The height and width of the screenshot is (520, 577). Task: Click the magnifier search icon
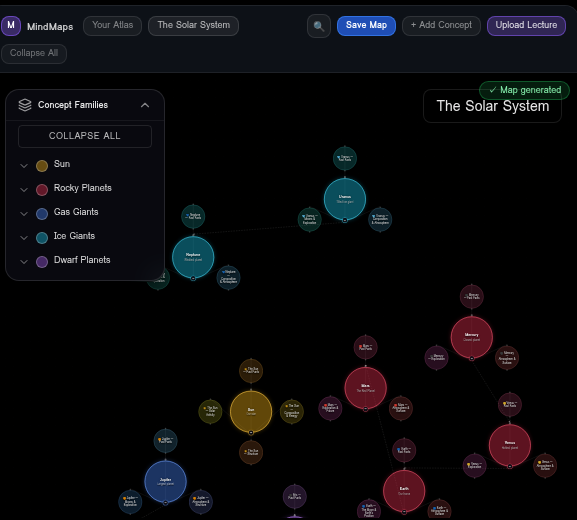tap(319, 26)
